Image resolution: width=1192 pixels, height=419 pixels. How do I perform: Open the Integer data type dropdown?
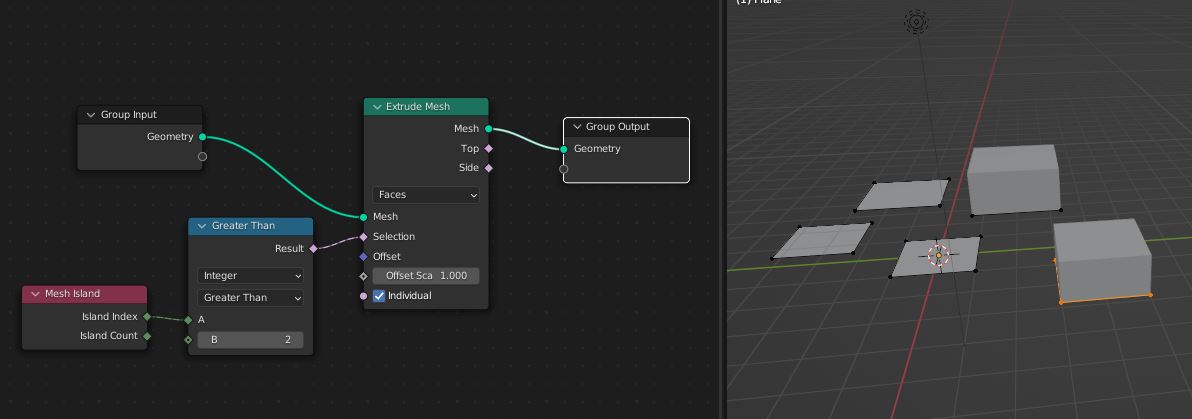[251, 275]
